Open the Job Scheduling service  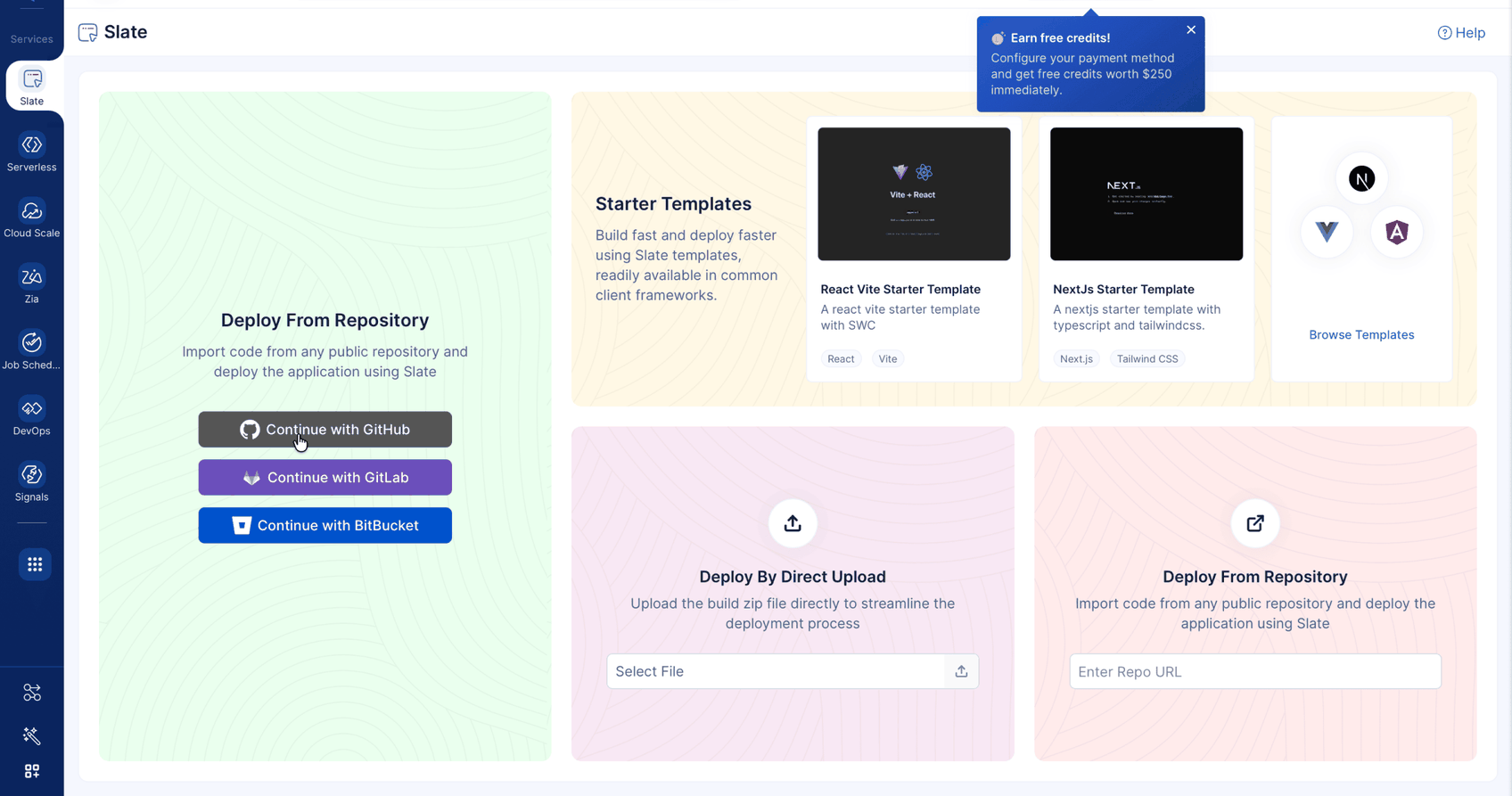tap(32, 350)
